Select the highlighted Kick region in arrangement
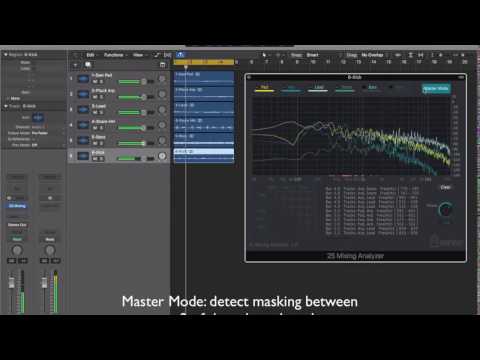 pyautogui.click(x=204, y=156)
